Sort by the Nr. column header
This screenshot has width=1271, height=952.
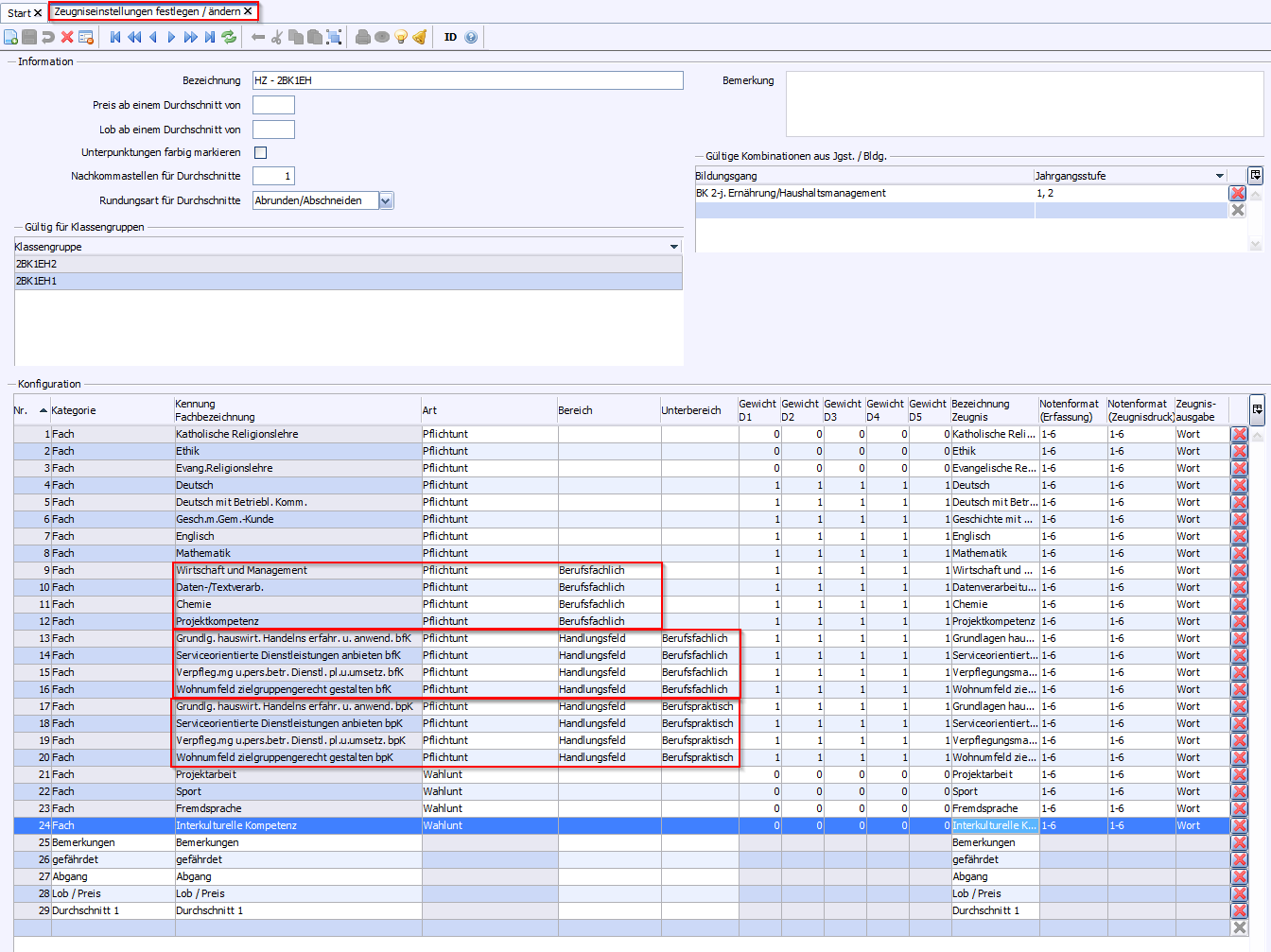point(28,410)
